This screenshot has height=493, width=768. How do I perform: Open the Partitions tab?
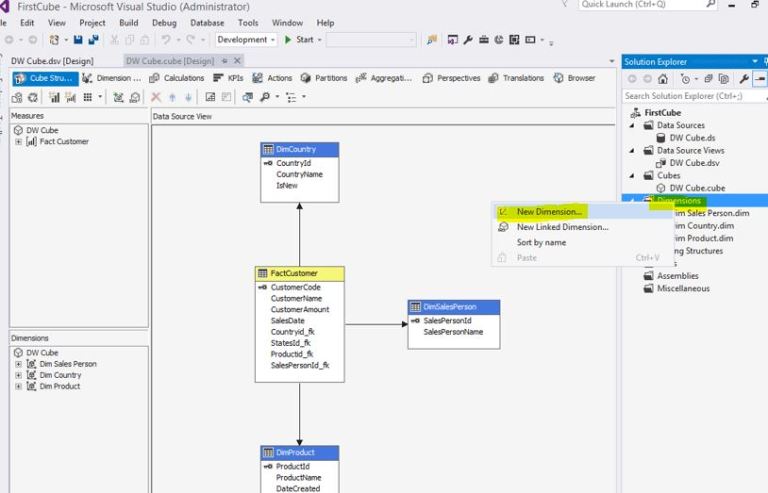[x=324, y=78]
